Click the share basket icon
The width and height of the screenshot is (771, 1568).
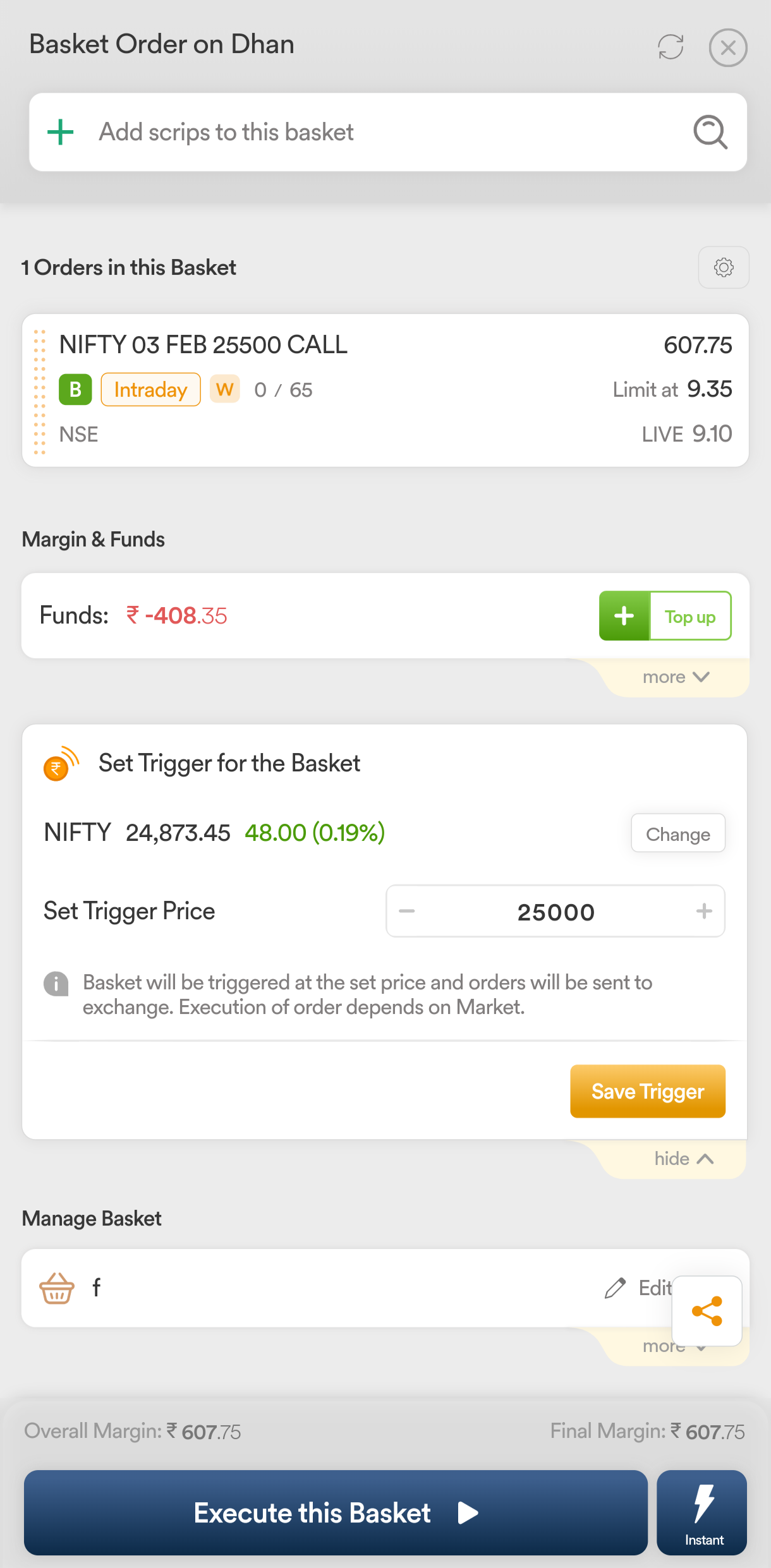707,1311
